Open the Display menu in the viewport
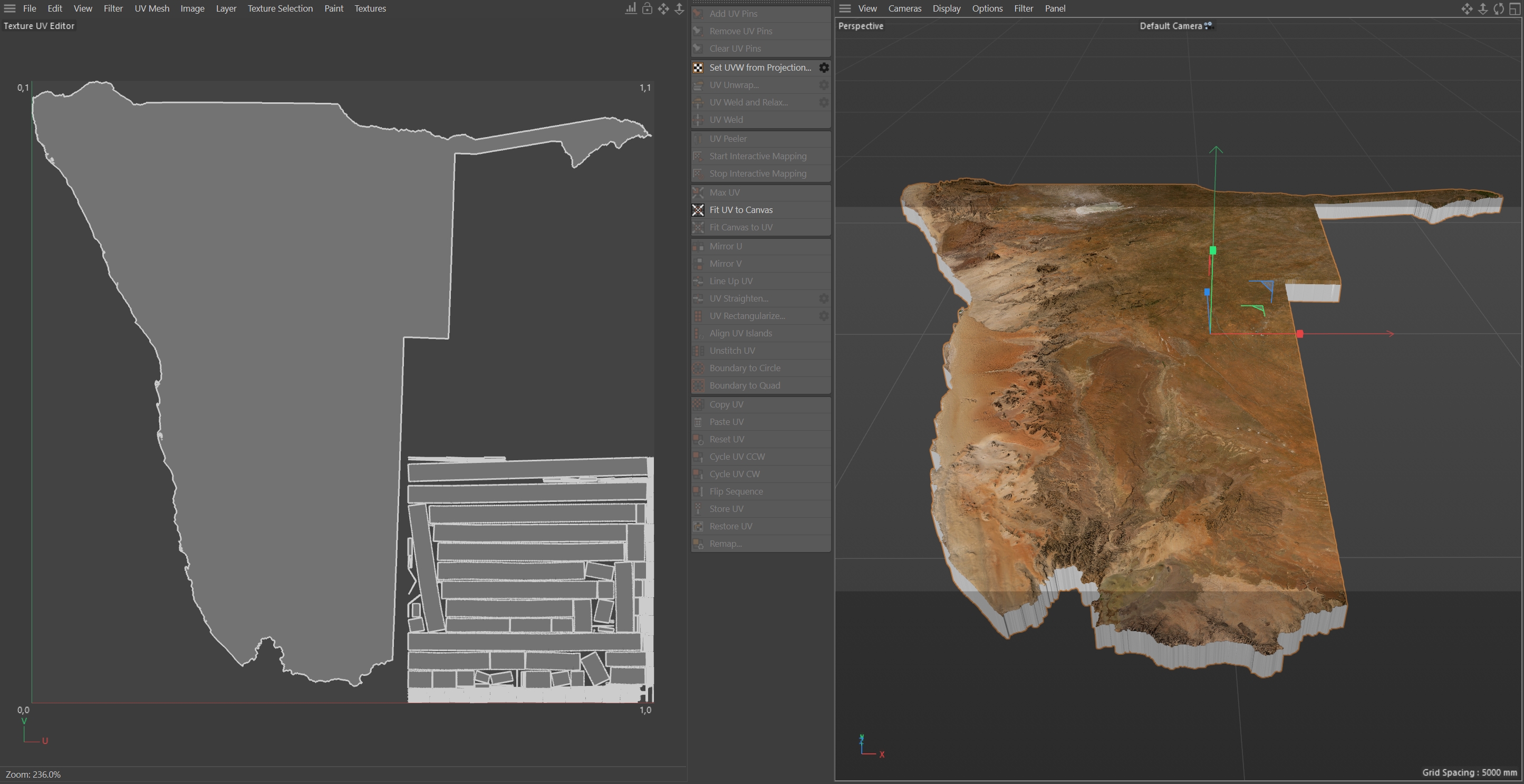1524x784 pixels. click(x=946, y=8)
